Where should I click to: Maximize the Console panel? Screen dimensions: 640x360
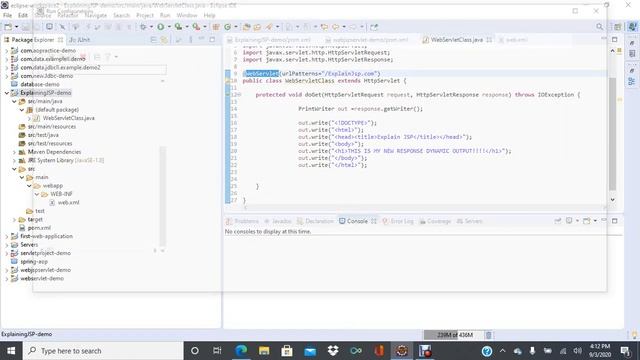tap(614, 221)
